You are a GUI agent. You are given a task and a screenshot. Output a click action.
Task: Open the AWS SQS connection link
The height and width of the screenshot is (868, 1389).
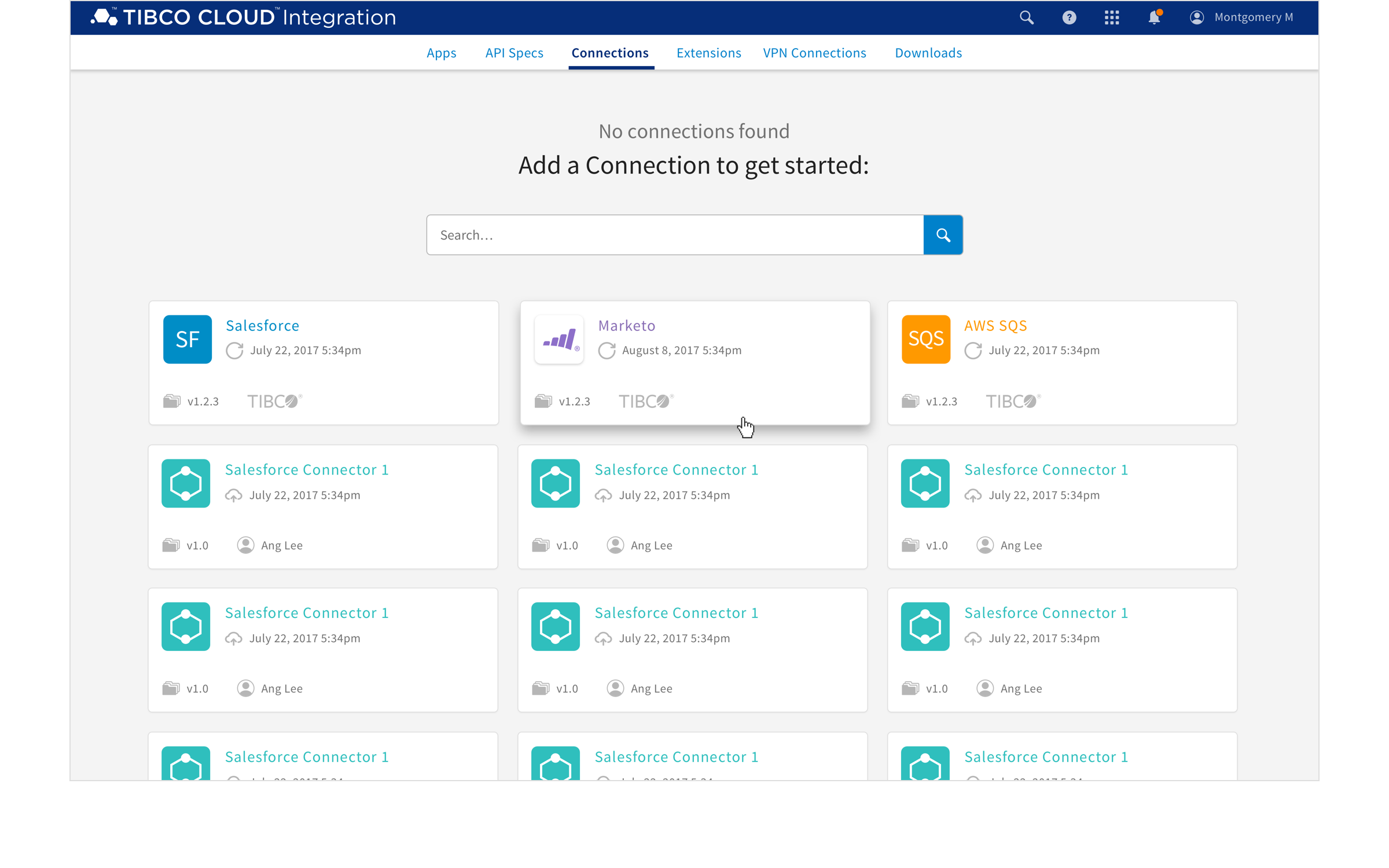pos(995,325)
